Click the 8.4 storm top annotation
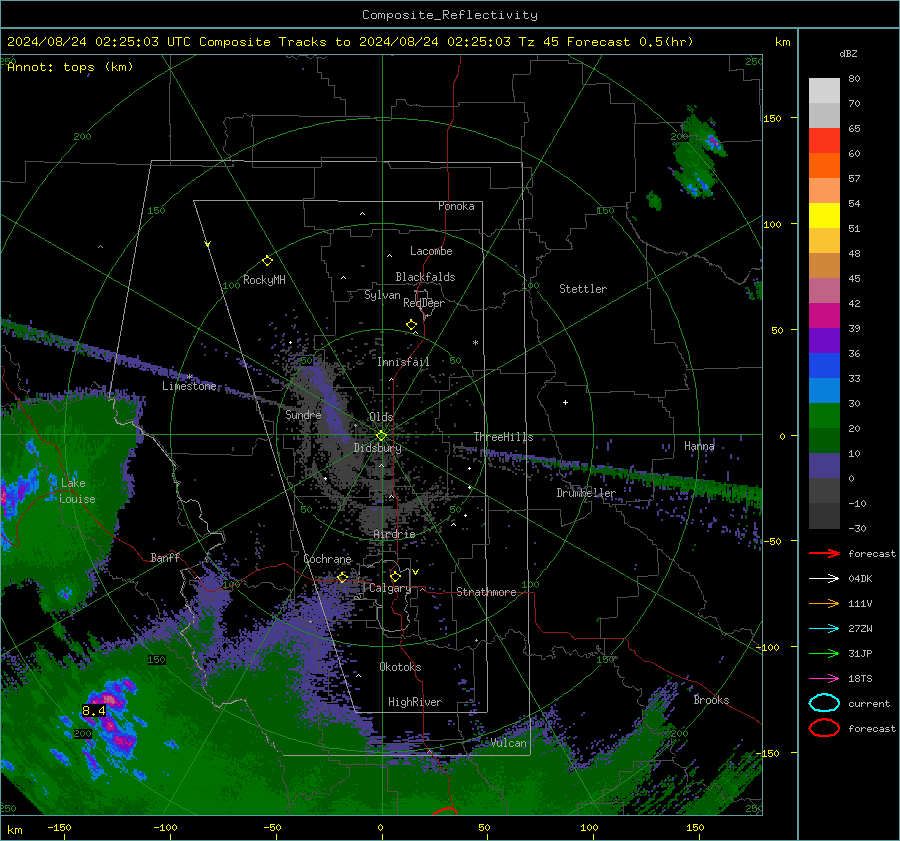This screenshot has height=841, width=900. coord(94,711)
